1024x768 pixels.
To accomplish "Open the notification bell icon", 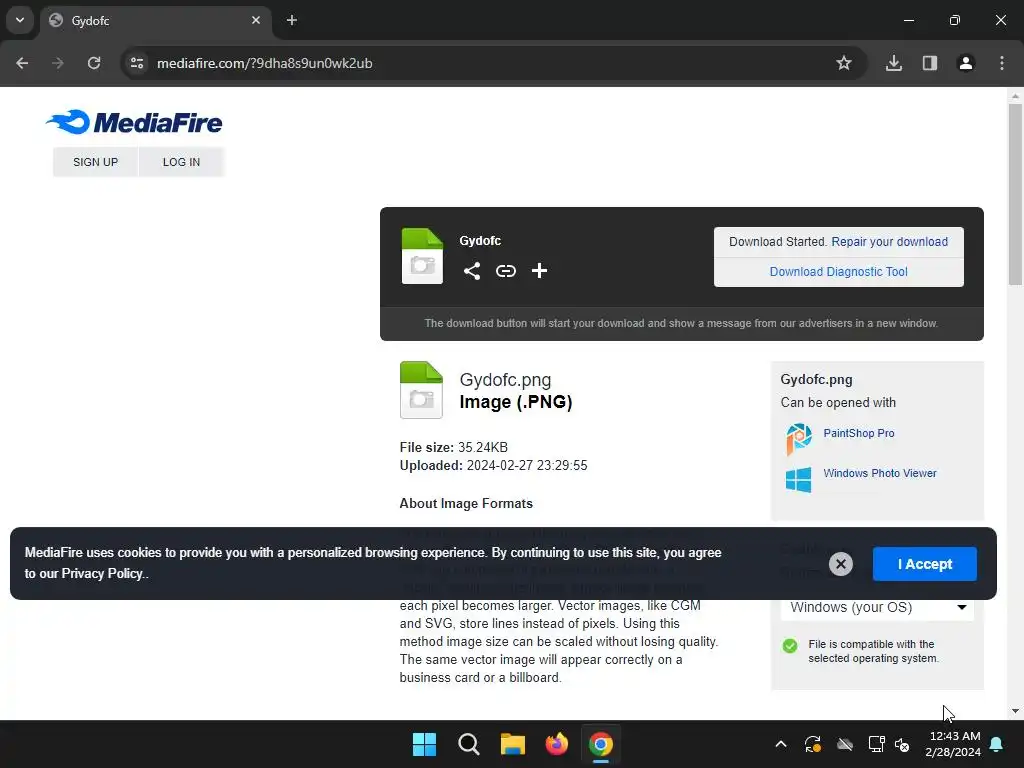I will [x=997, y=744].
